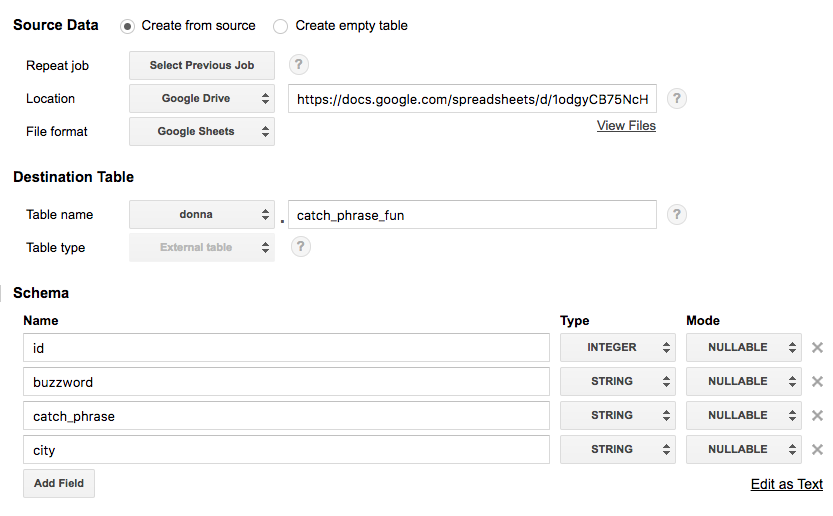Open the donna dataset dropdown

pyautogui.click(x=202, y=214)
